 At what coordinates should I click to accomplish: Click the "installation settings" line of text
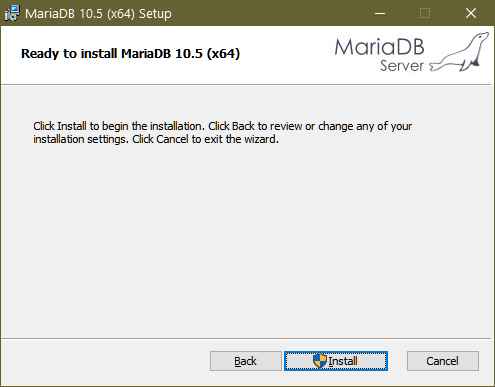coord(156,139)
